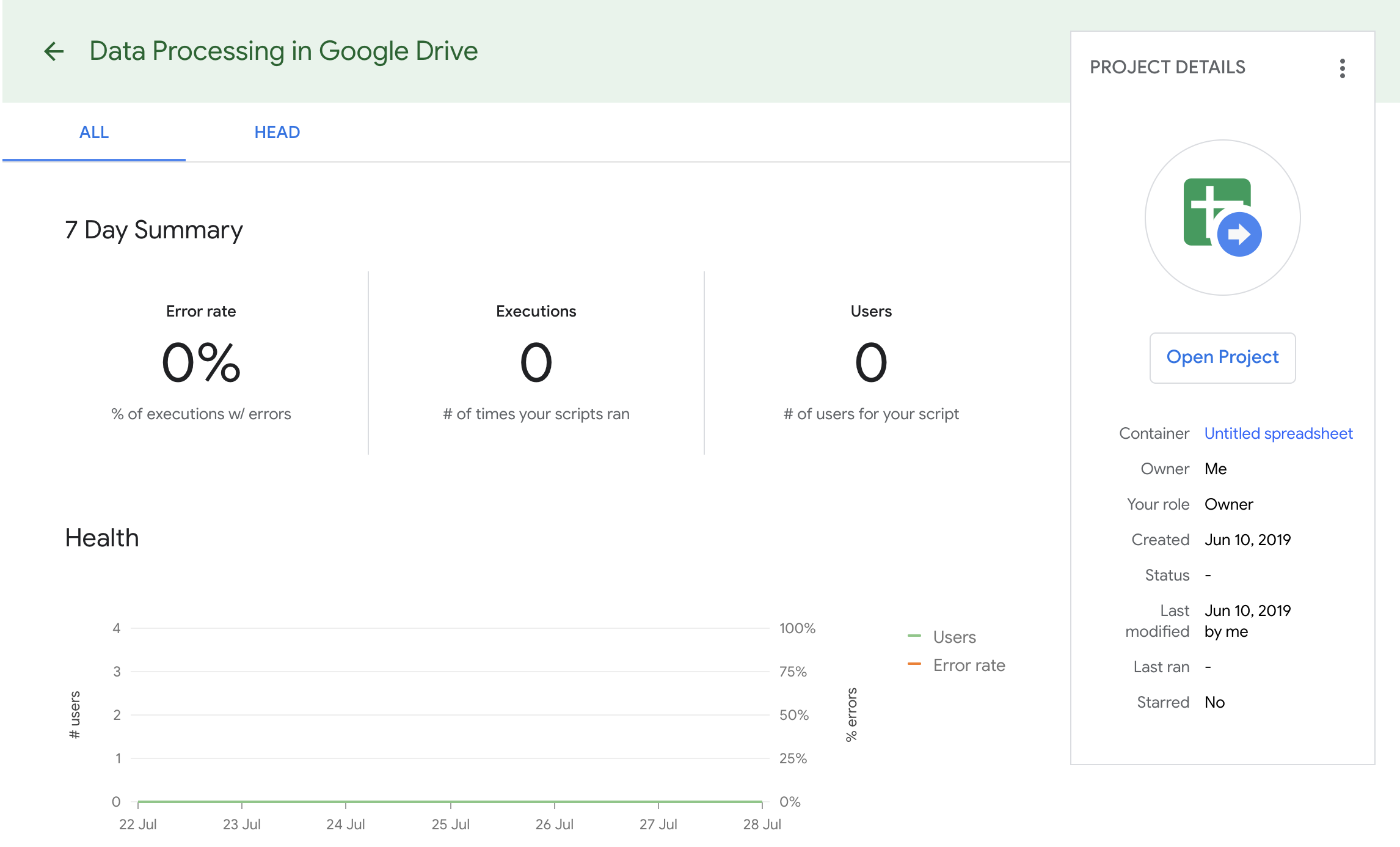
Task: Switch to the ALL tab
Action: [94, 132]
